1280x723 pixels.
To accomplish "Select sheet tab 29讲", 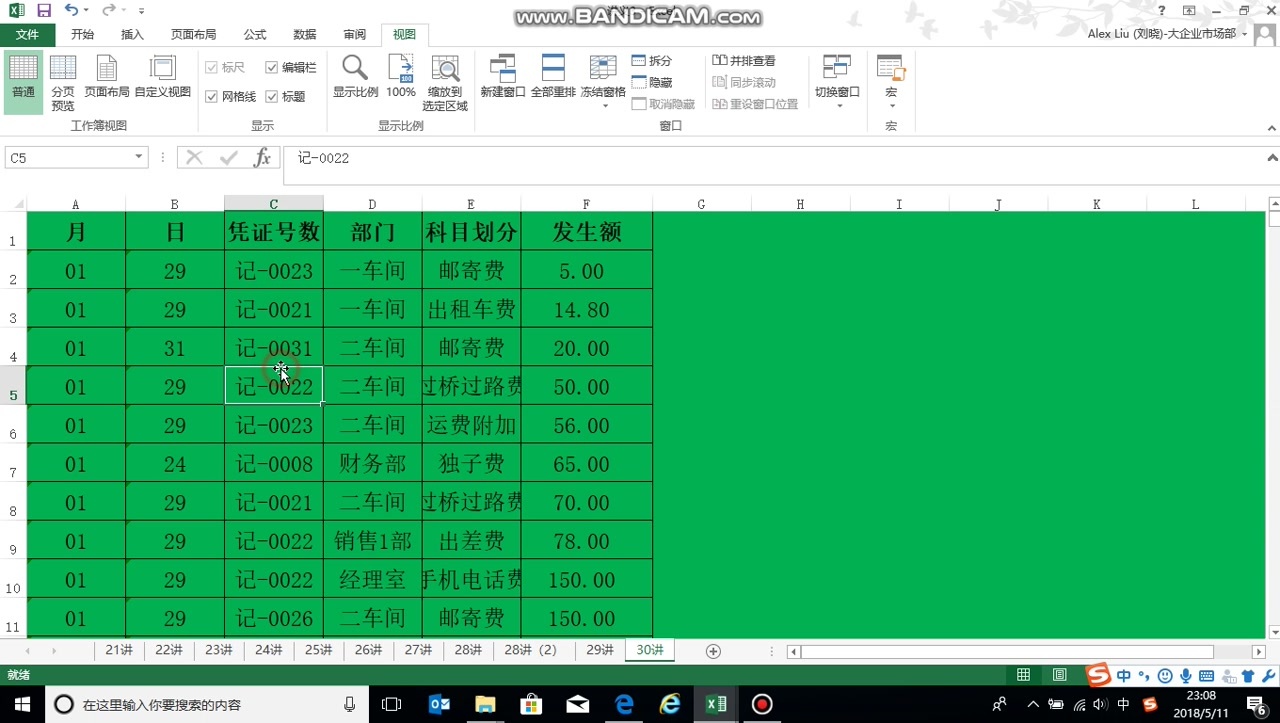I will 600,650.
